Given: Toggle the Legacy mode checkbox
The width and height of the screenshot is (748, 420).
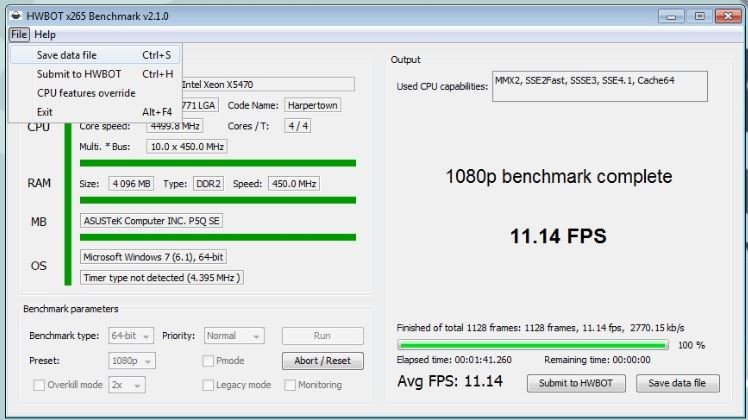Looking at the screenshot, I should click(208, 385).
